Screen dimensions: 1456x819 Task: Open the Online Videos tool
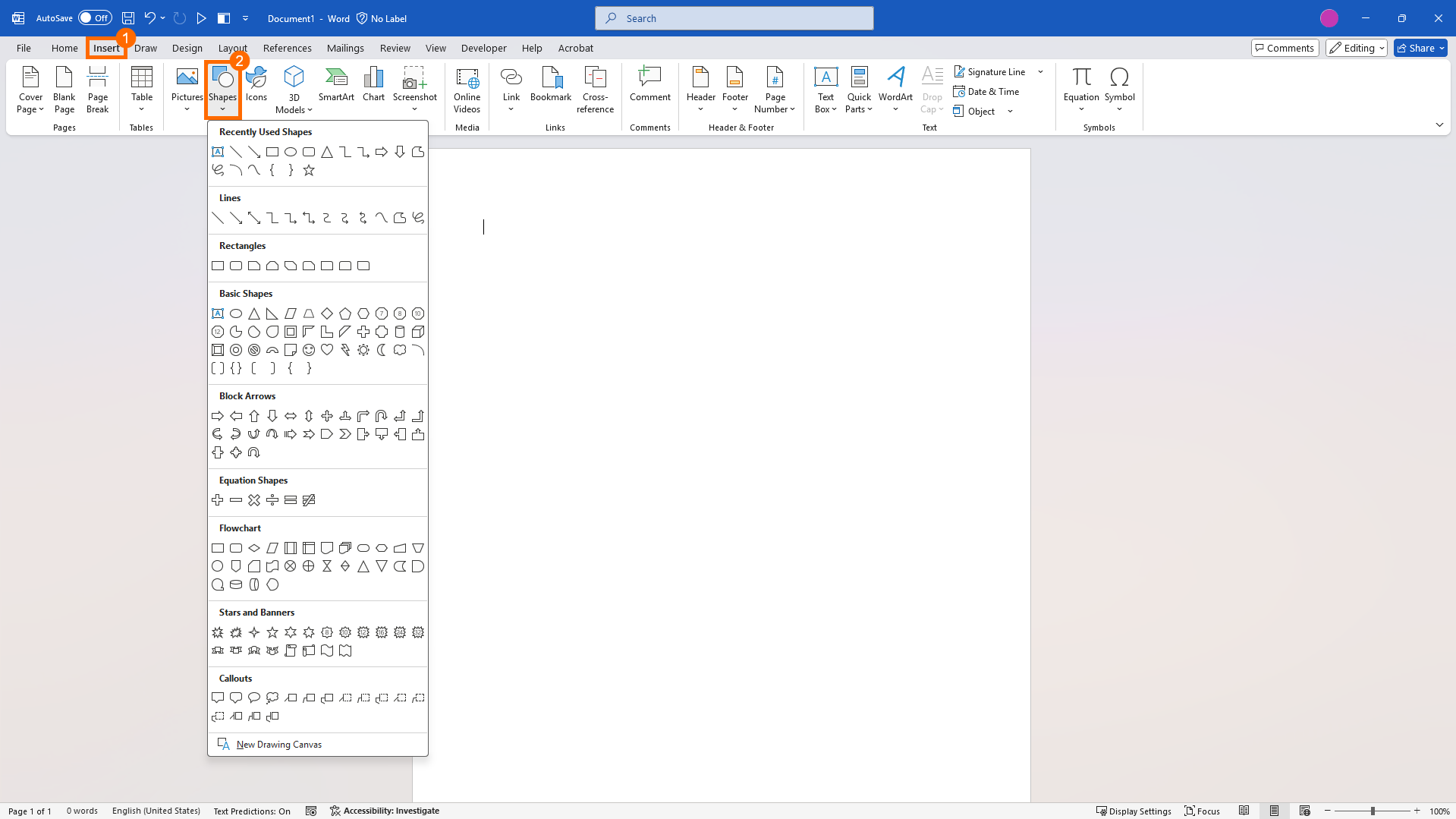point(467,90)
